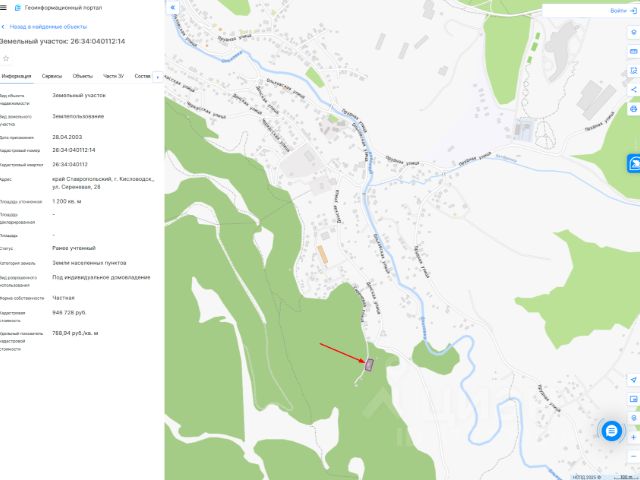Zoom out of the map
The width and height of the screenshot is (640, 480).
click(x=633, y=456)
